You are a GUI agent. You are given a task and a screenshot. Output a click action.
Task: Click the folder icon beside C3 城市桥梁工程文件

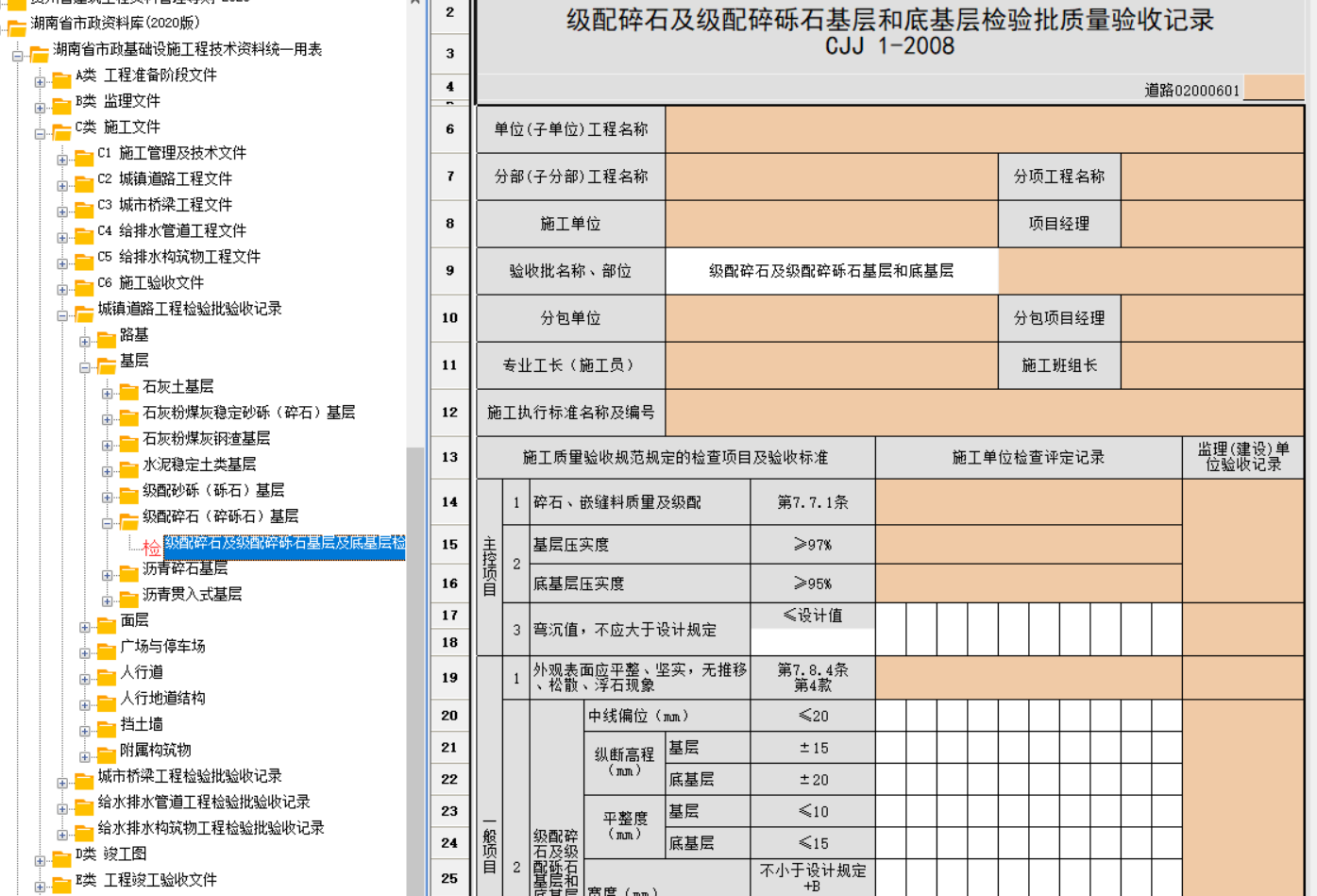[x=84, y=209]
